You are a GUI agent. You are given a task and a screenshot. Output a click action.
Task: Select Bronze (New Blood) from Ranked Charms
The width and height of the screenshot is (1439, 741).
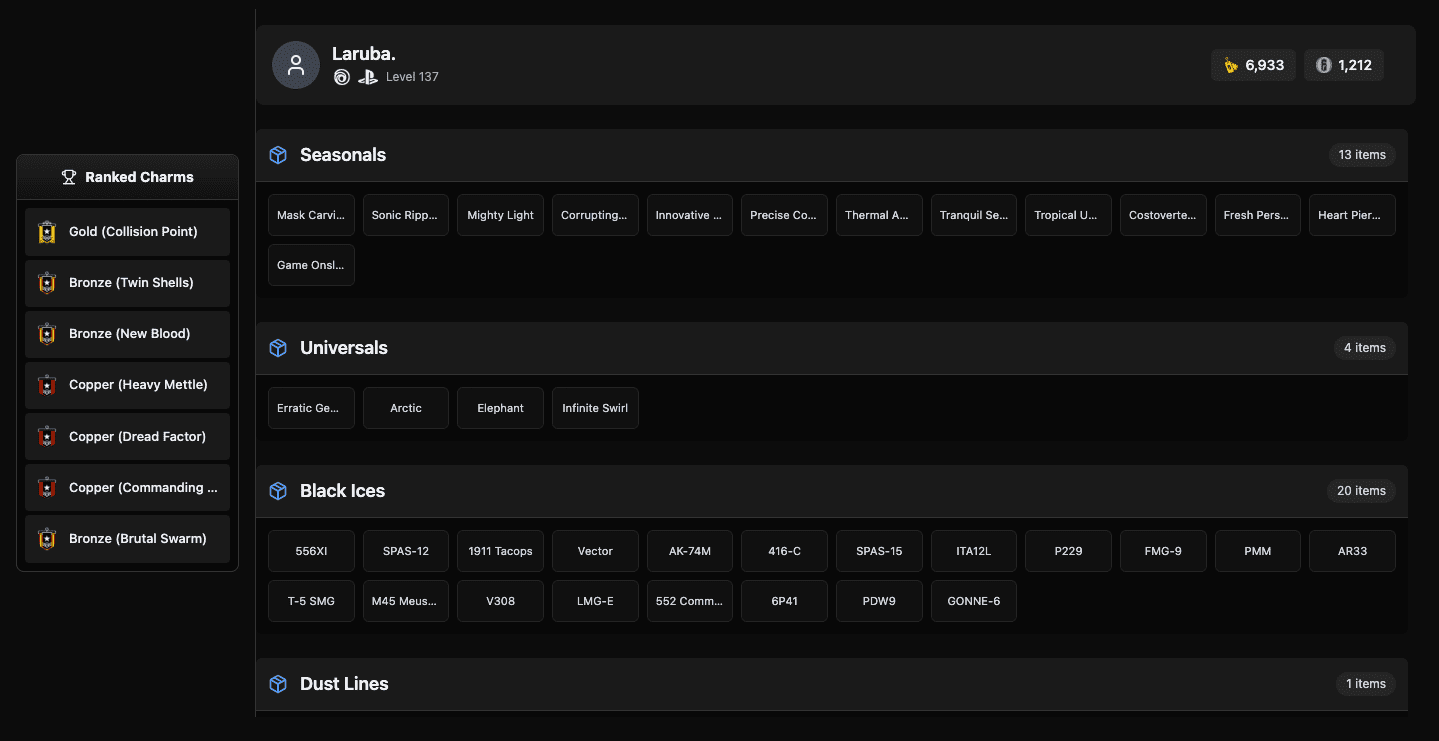point(127,333)
